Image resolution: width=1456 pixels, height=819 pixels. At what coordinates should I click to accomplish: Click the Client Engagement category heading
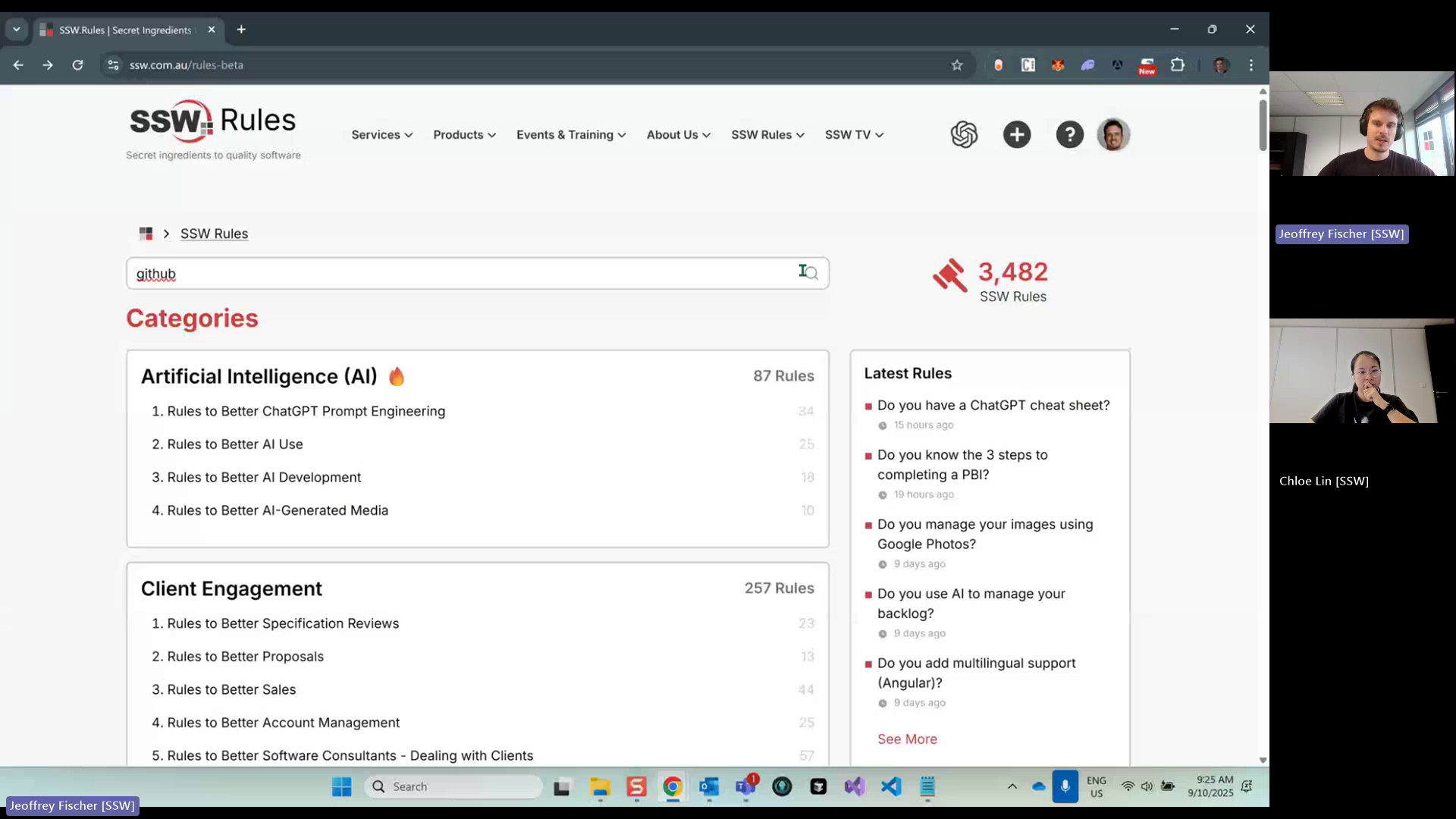[231, 588]
